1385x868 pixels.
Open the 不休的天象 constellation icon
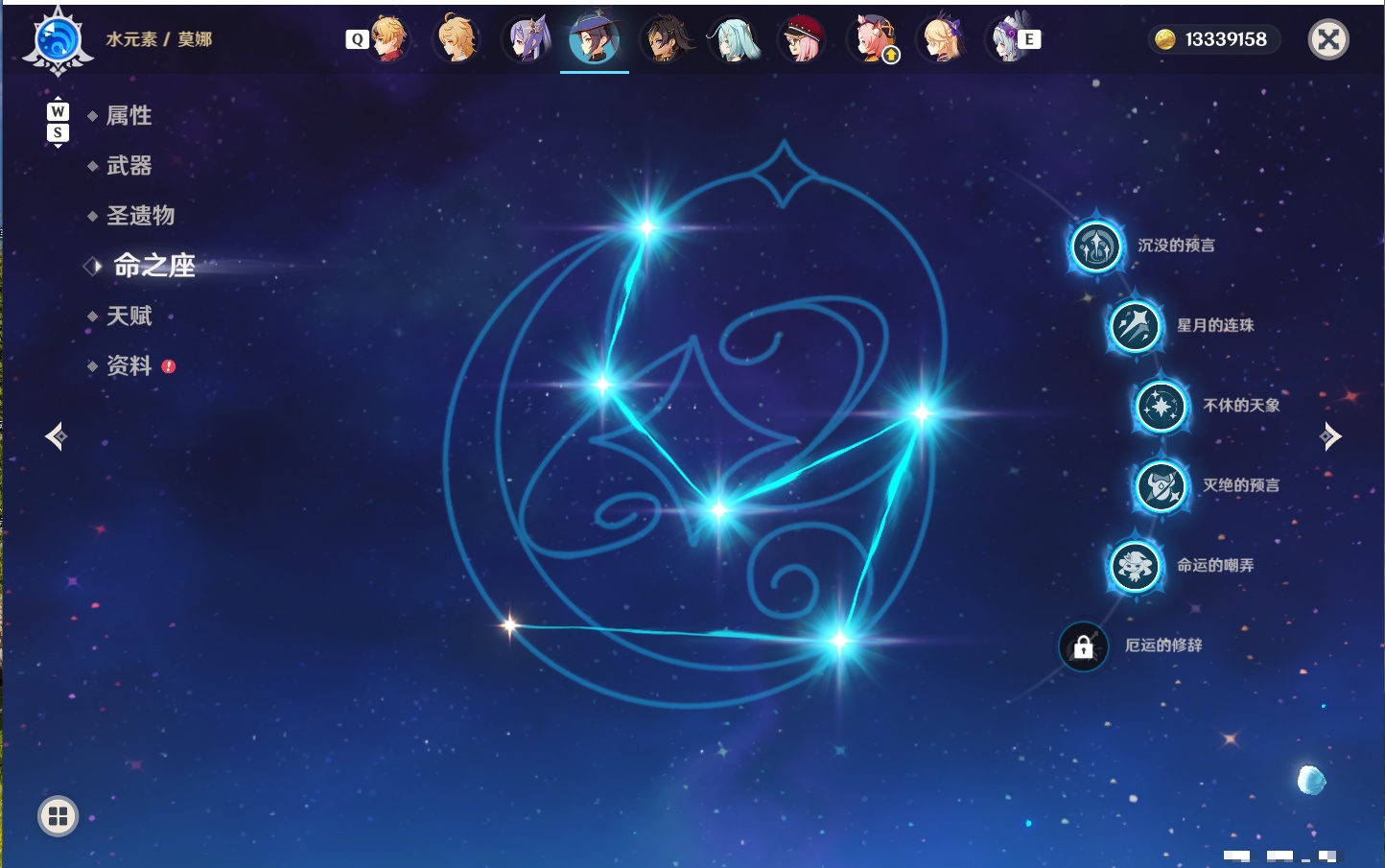pos(1161,407)
